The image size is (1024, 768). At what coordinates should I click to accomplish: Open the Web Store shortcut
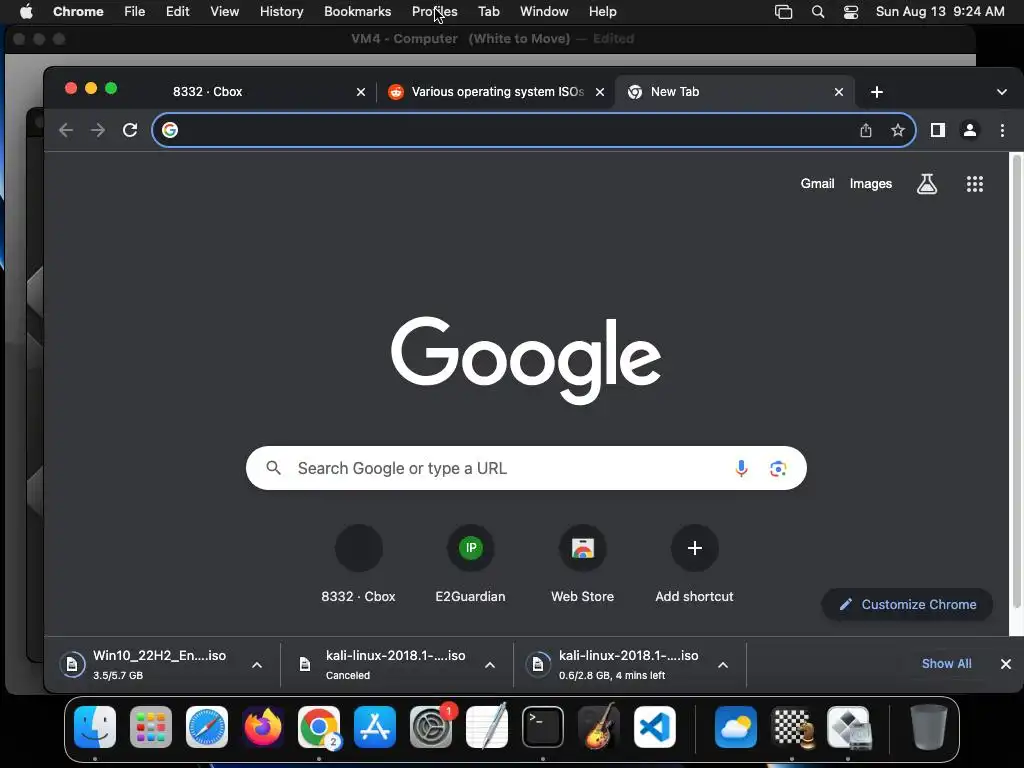click(583, 564)
